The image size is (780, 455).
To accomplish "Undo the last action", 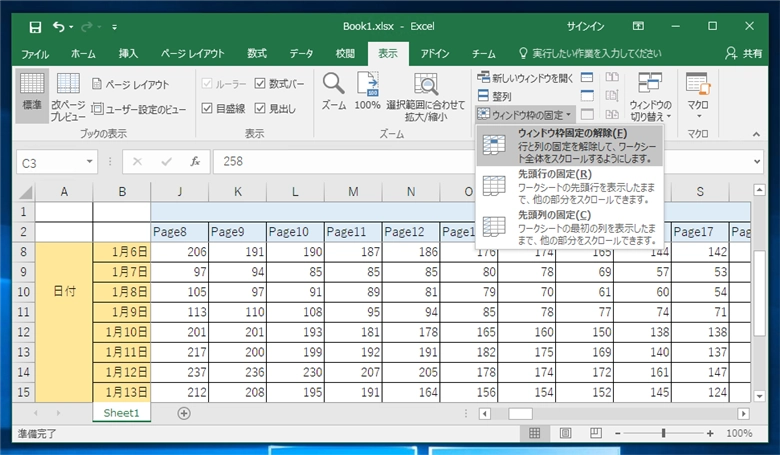I will click(58, 27).
